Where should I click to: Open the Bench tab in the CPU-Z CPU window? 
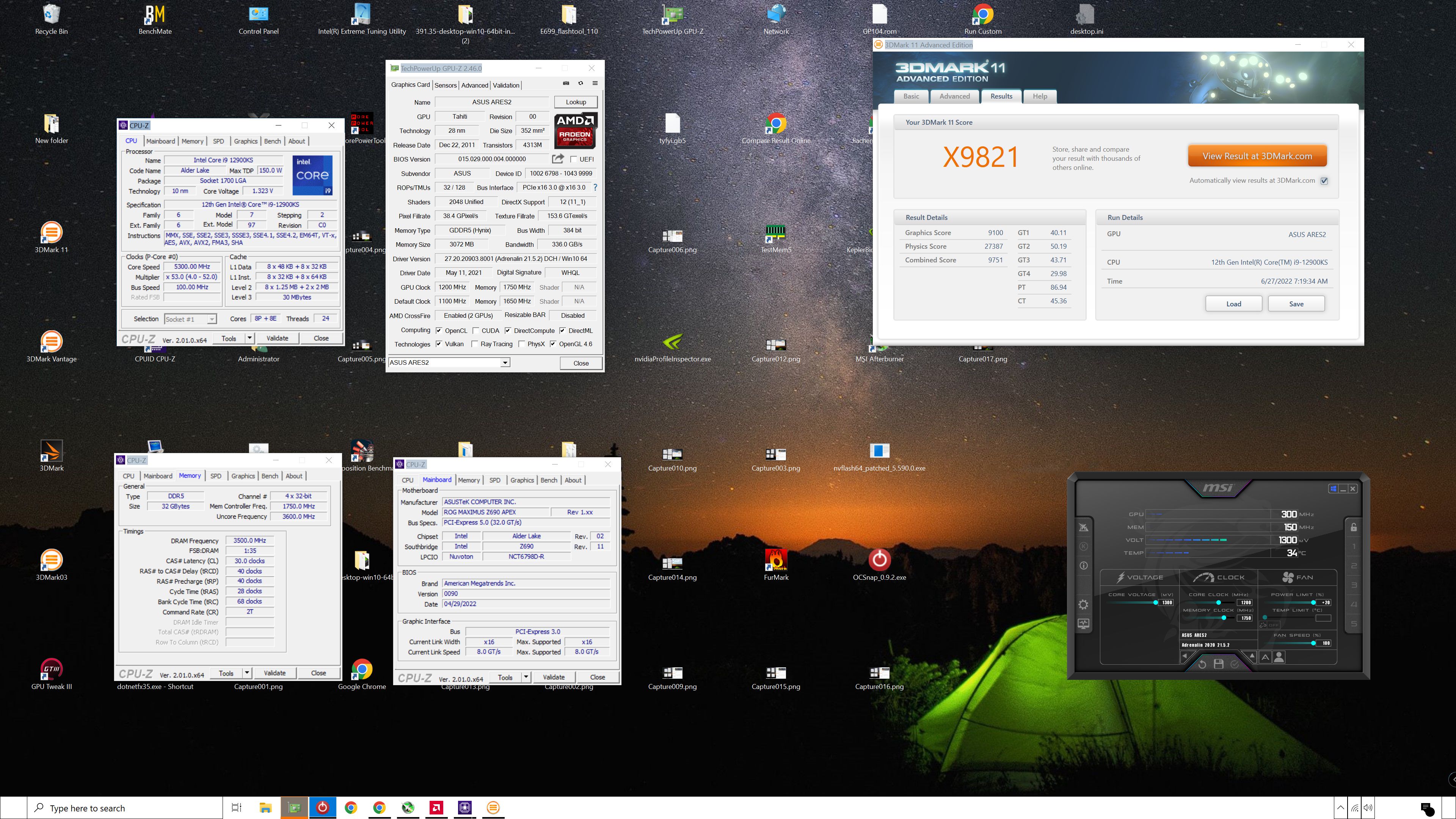273,141
